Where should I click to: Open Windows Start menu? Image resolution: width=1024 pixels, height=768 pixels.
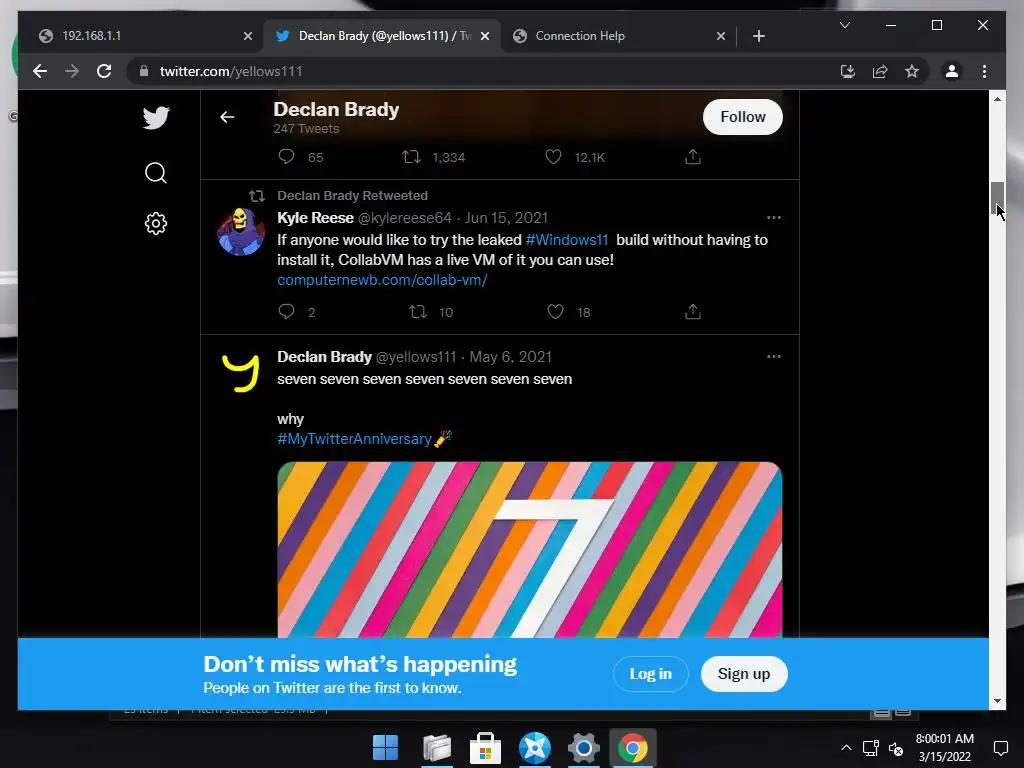[385, 747]
